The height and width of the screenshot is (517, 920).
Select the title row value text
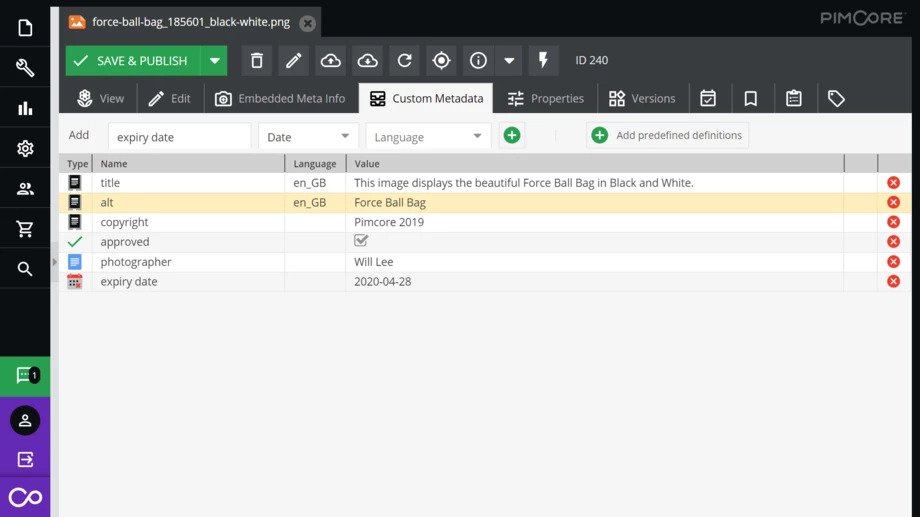(523, 183)
